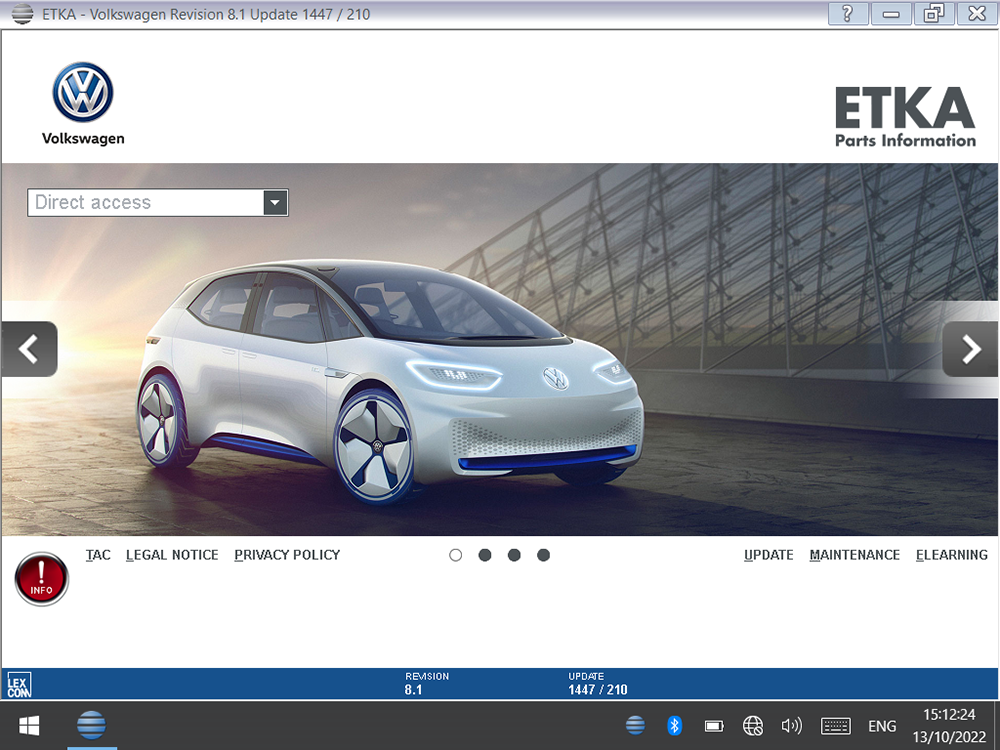
Task: Click the REVISION 8.1 status bar text
Action: coord(427,683)
